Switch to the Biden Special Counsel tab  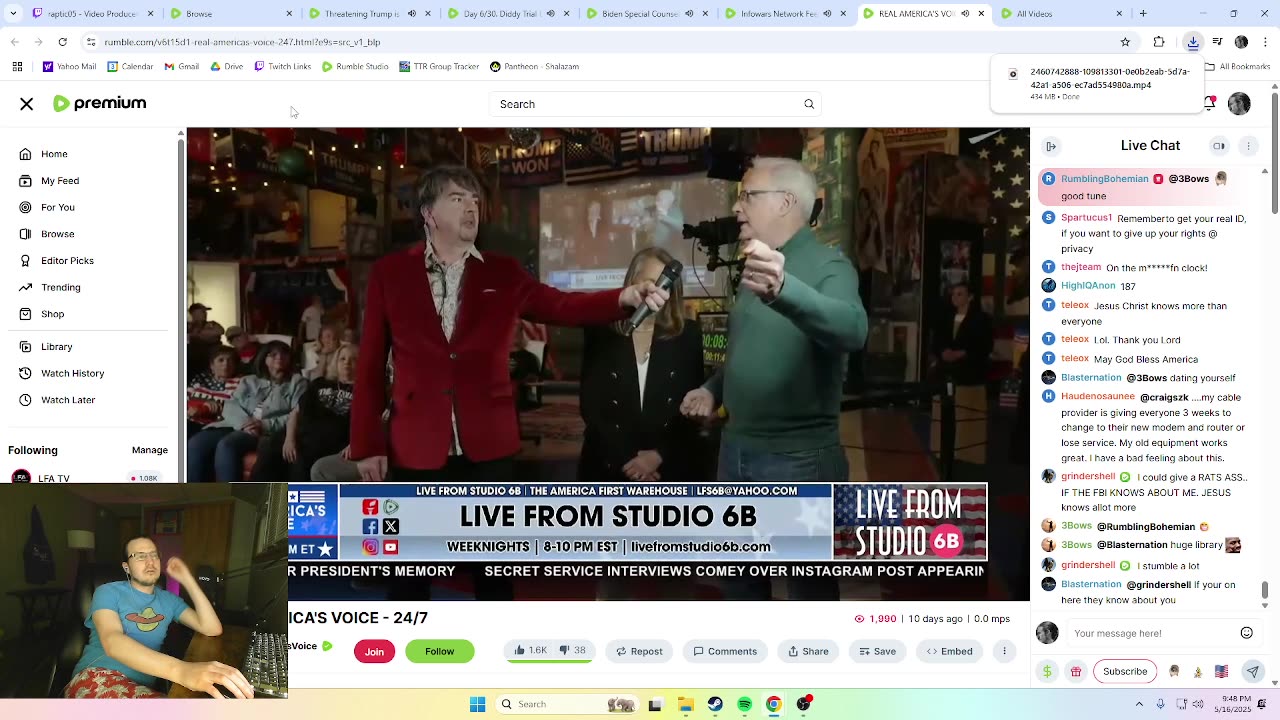coord(647,14)
